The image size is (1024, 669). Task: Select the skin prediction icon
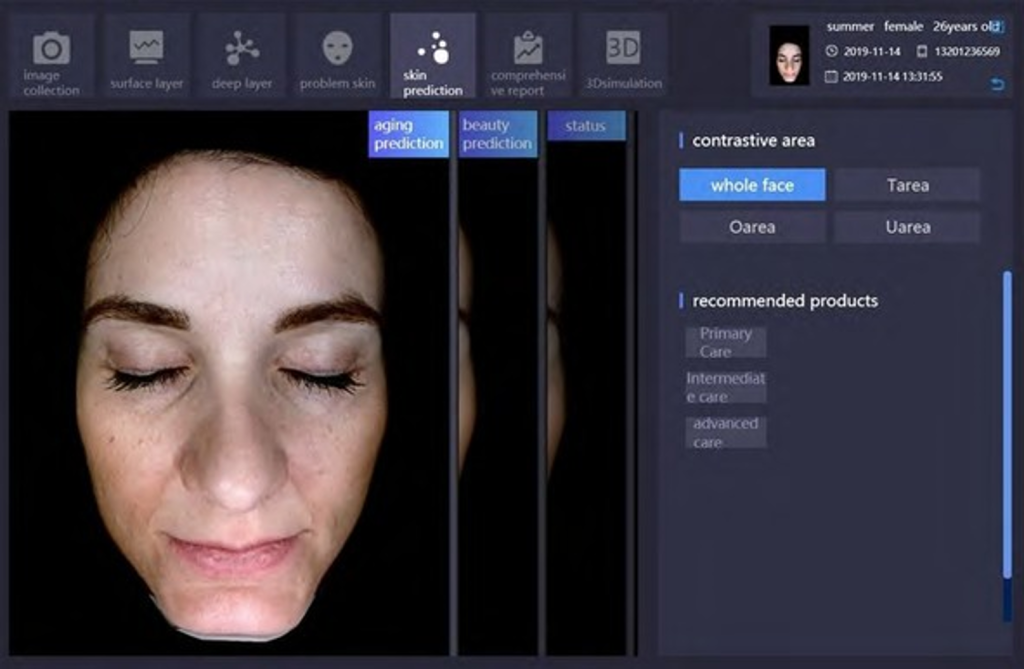click(433, 48)
